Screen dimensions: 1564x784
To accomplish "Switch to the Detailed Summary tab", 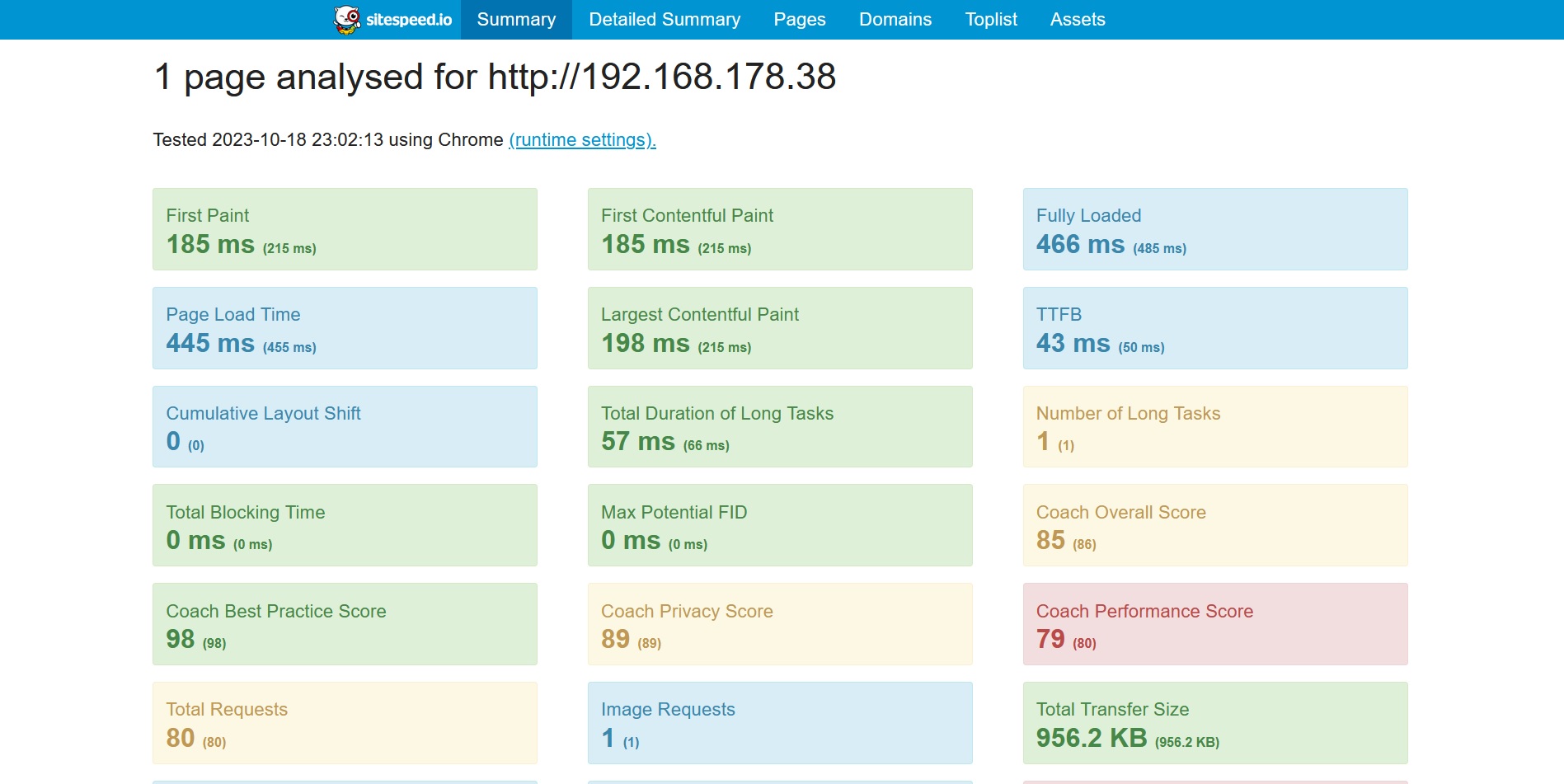I will coord(665,20).
